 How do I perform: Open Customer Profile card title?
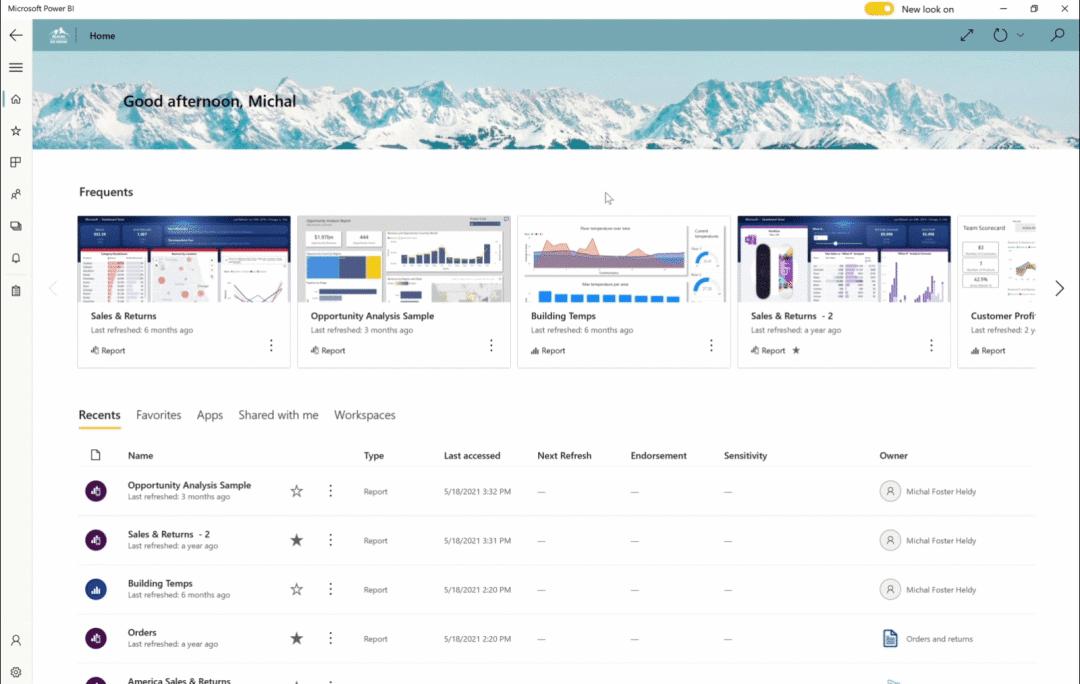[x=1003, y=315]
